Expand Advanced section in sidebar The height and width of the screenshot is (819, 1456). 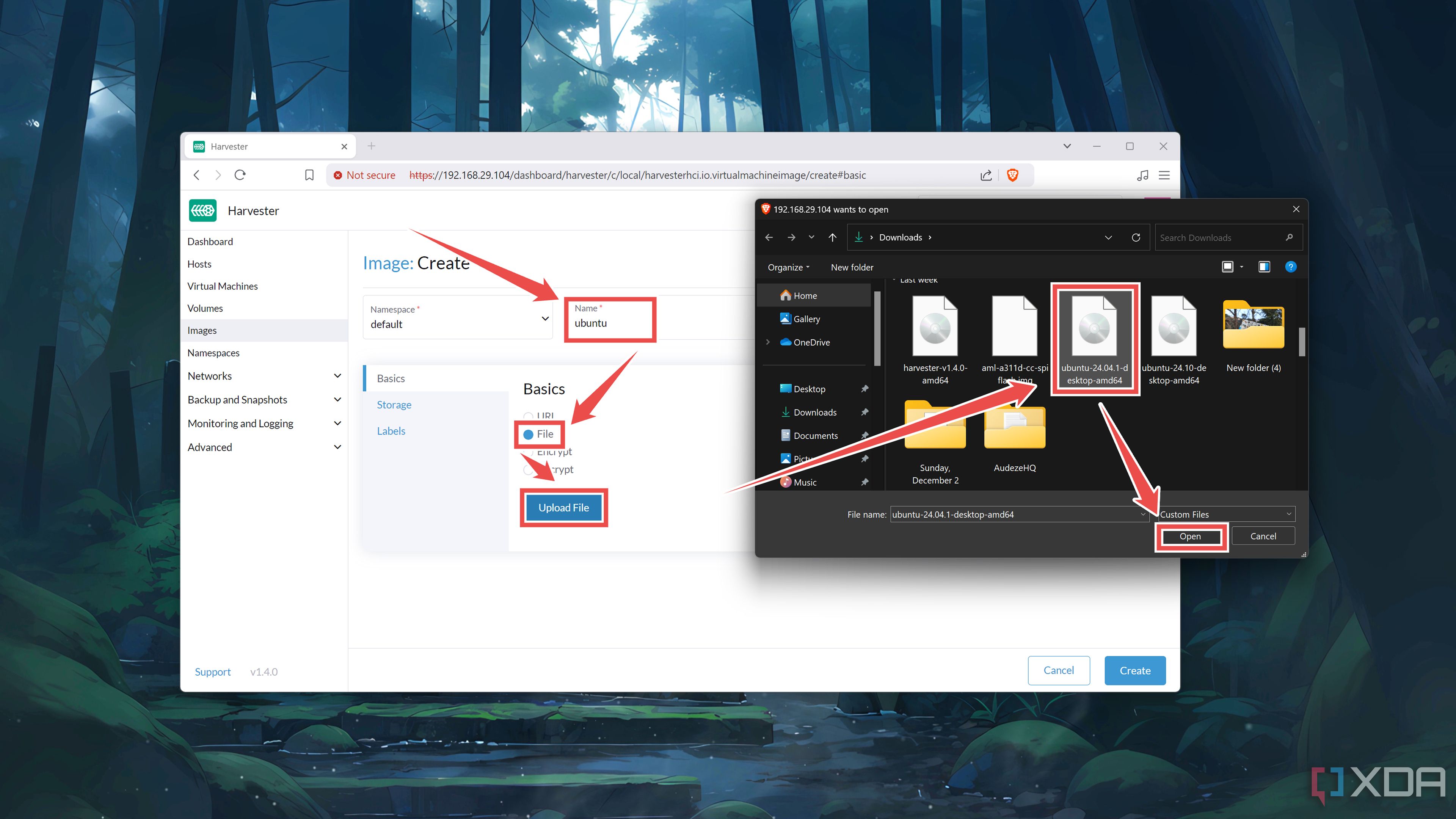(337, 447)
